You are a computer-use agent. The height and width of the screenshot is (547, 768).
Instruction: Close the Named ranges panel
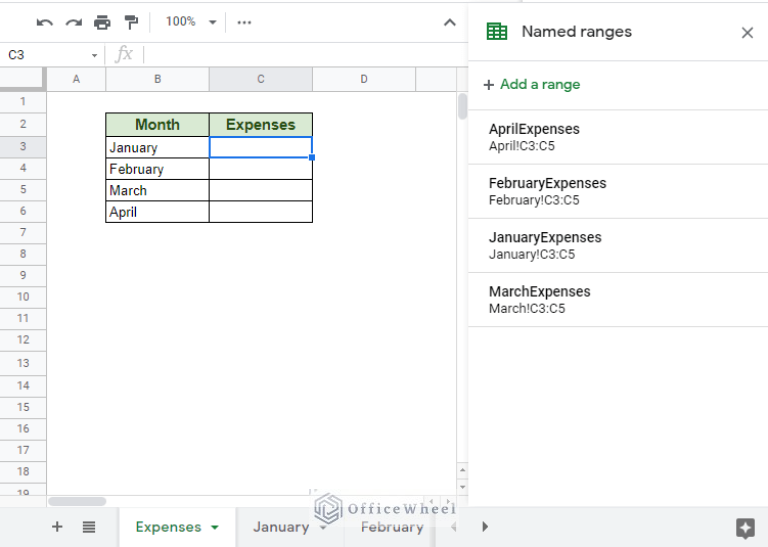click(747, 33)
